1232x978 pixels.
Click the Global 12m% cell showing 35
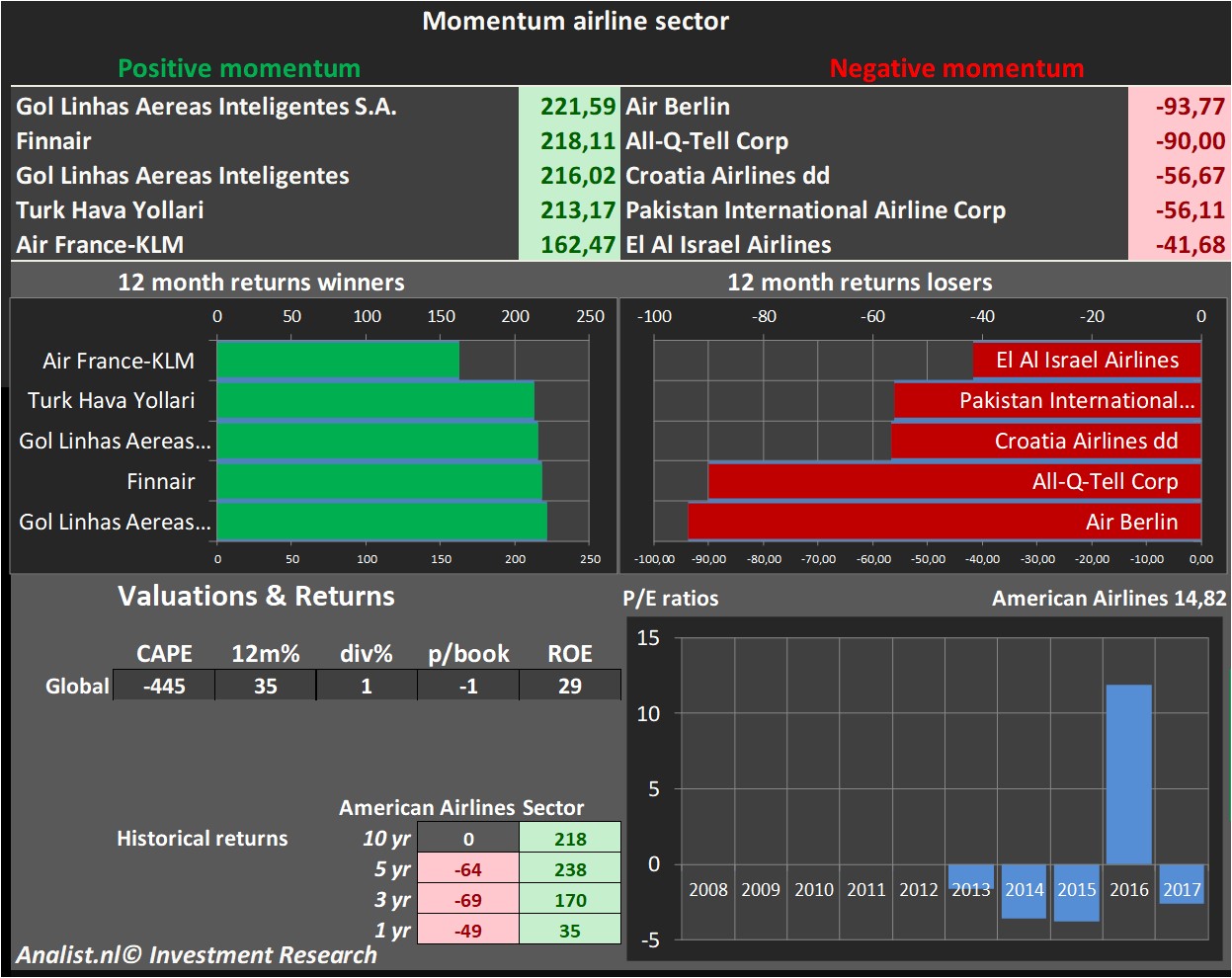click(x=266, y=686)
